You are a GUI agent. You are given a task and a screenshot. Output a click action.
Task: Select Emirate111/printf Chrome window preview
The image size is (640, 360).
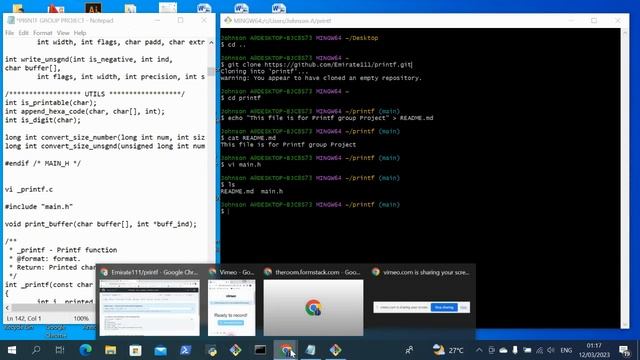tap(149, 301)
